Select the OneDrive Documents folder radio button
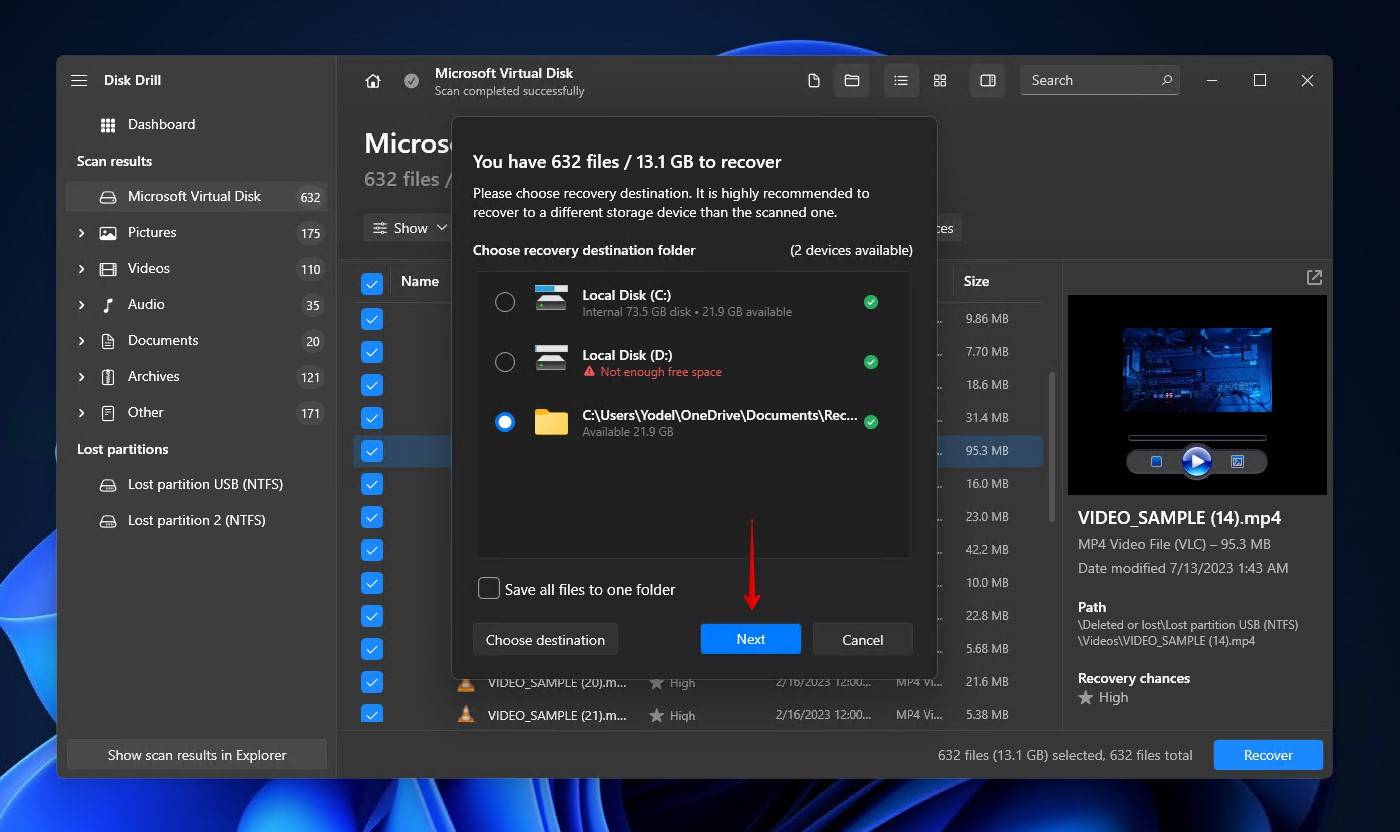Screen dimensions: 1400x832 [x=505, y=422]
